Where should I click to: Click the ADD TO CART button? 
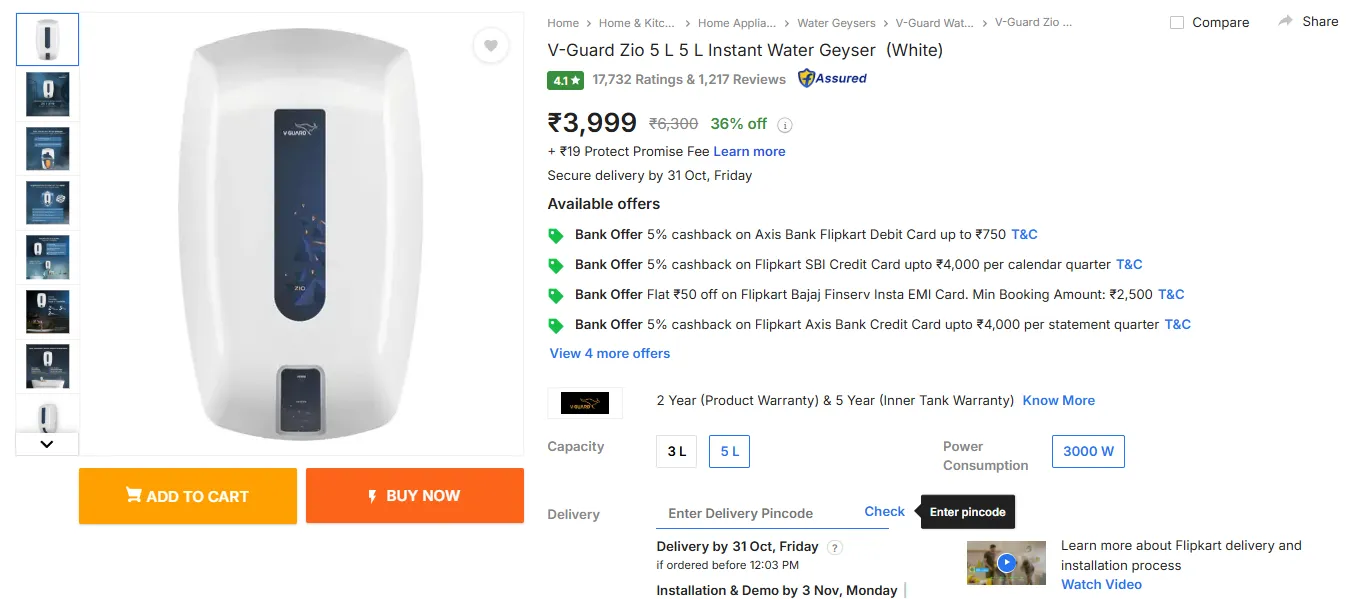[188, 496]
